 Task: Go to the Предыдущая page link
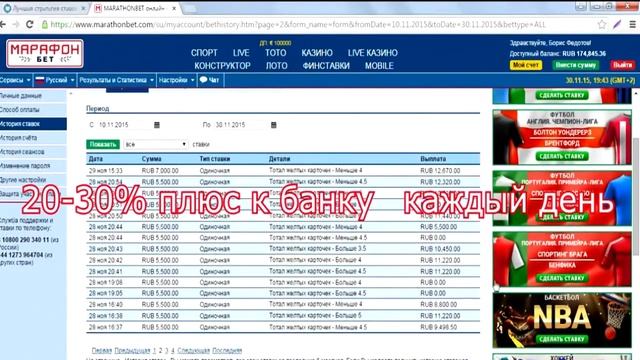click(132, 351)
